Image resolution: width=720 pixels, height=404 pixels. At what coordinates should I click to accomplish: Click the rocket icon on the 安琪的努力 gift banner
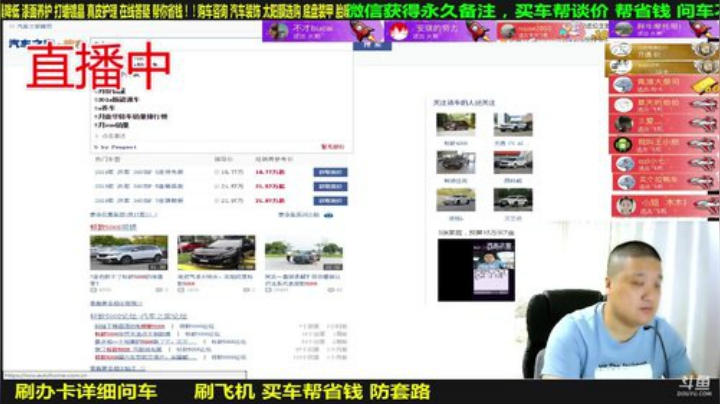click(x=478, y=31)
